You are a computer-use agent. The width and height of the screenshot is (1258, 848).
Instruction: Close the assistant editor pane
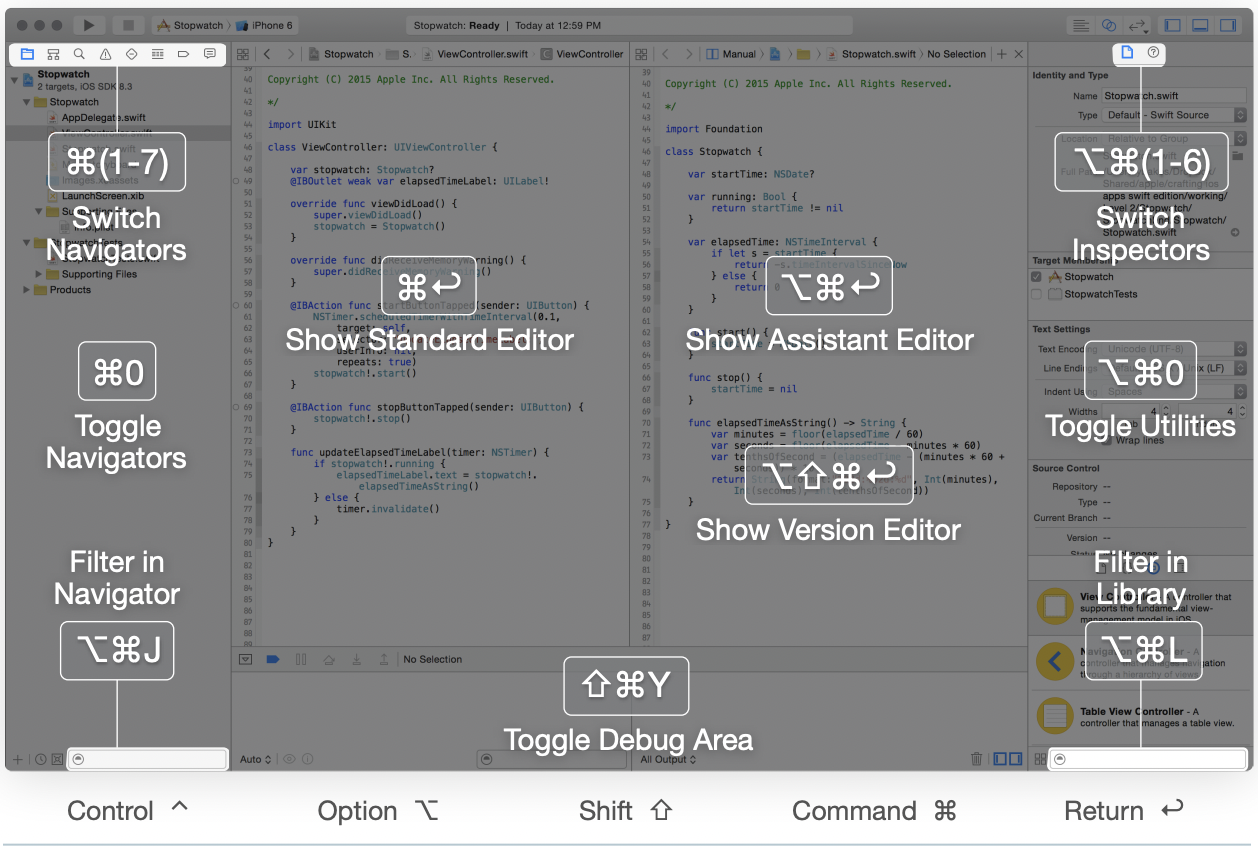click(x=1018, y=54)
